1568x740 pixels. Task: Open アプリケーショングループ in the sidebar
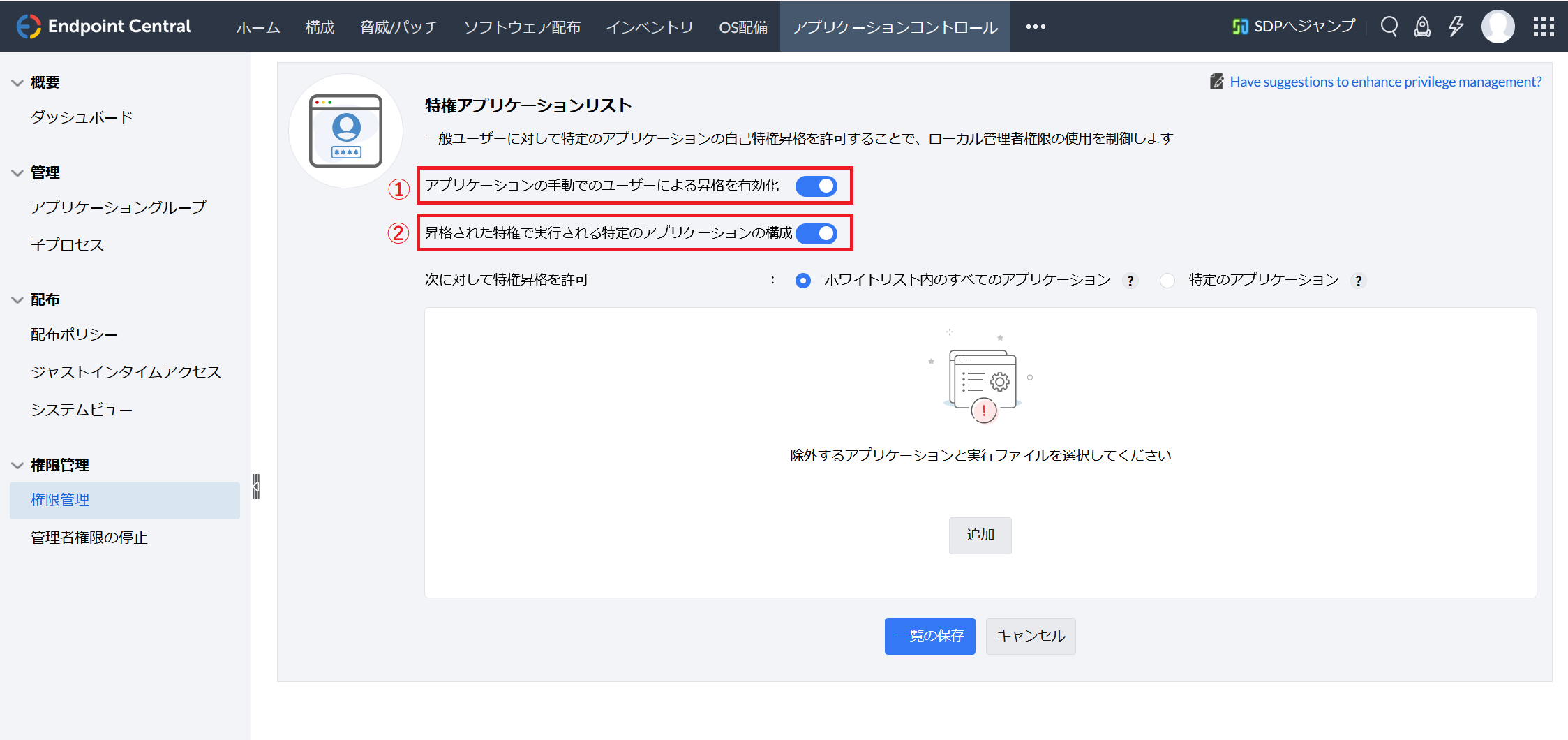coord(119,207)
